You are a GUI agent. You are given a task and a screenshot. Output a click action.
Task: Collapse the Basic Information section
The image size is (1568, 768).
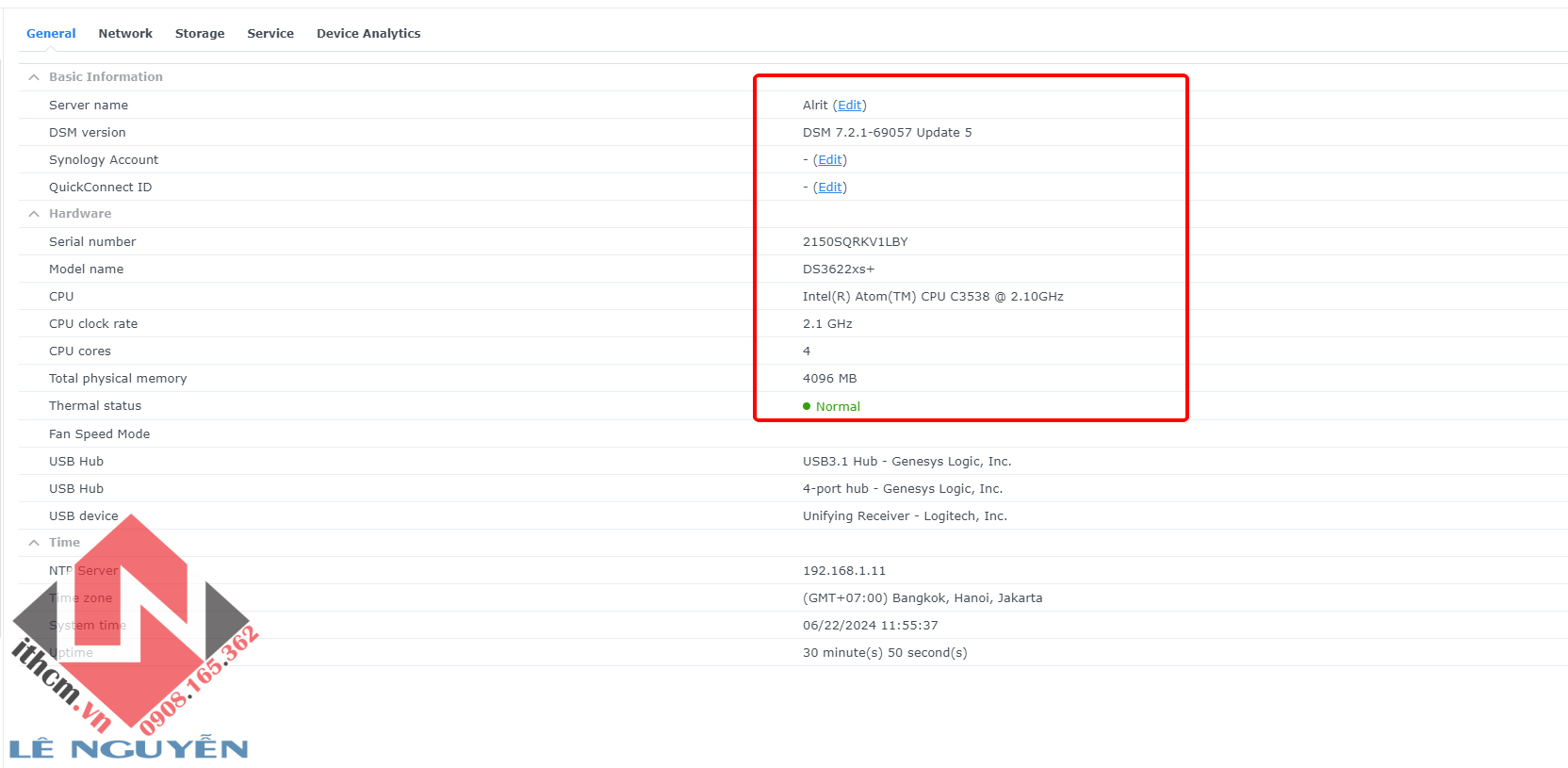(34, 77)
